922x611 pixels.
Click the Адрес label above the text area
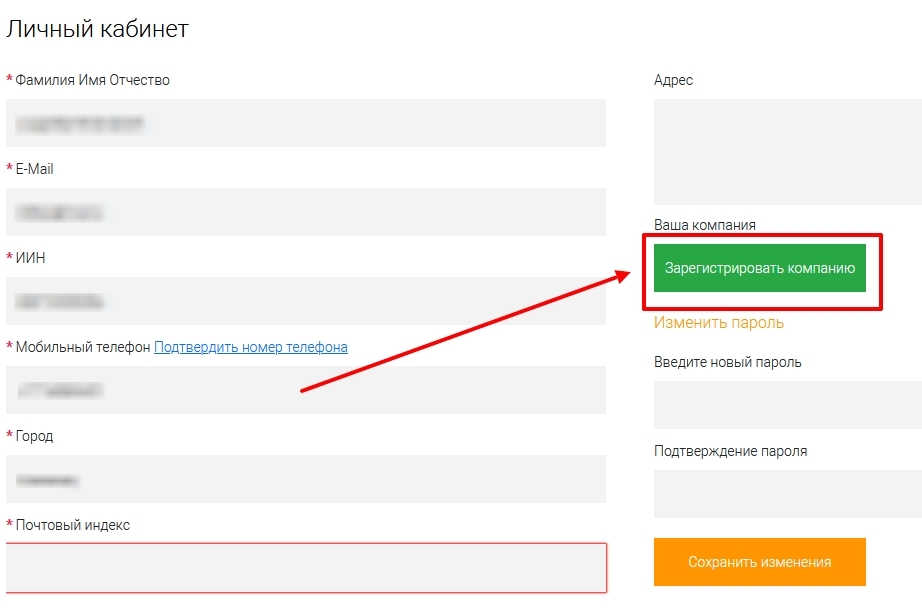(x=673, y=80)
